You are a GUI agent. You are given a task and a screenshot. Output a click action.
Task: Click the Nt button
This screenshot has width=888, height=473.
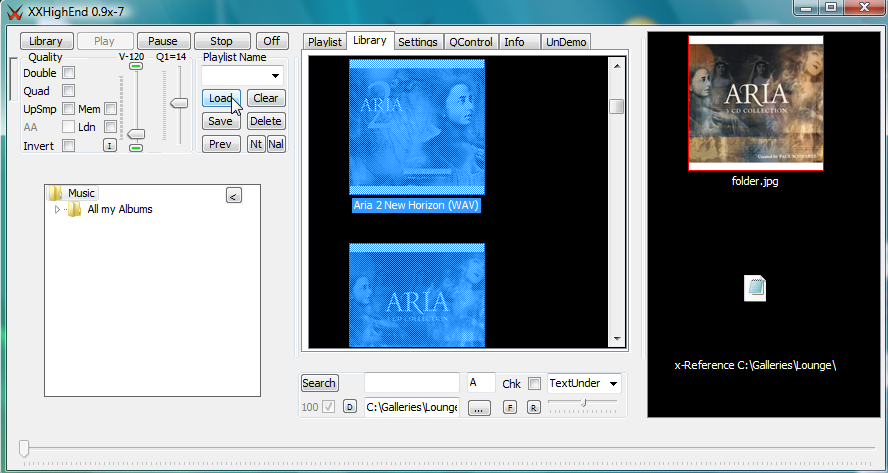[x=256, y=144]
